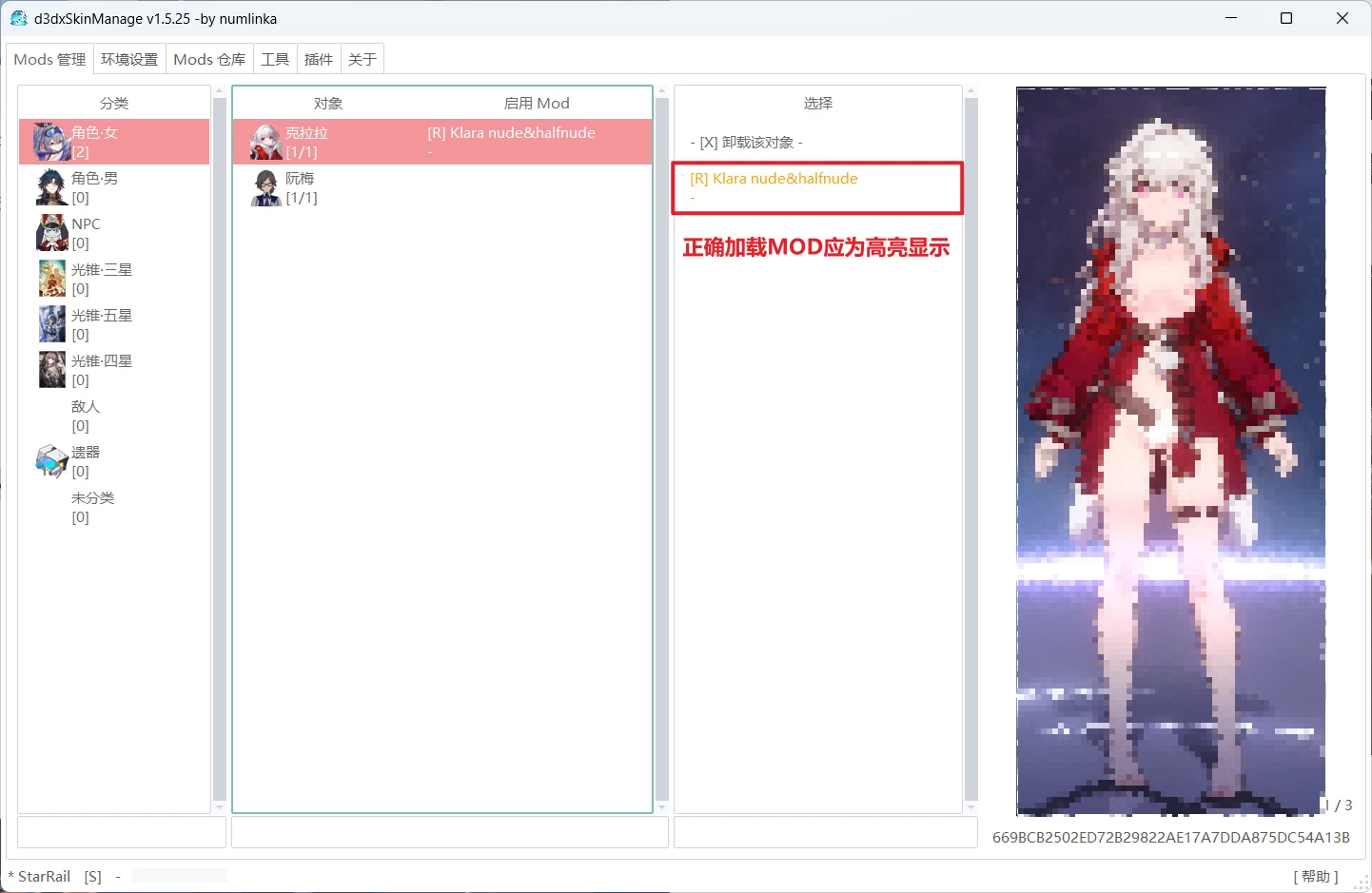Screen dimensions: 1372x893
Task: Open the Mods 仓库 tab
Action: 209,59
